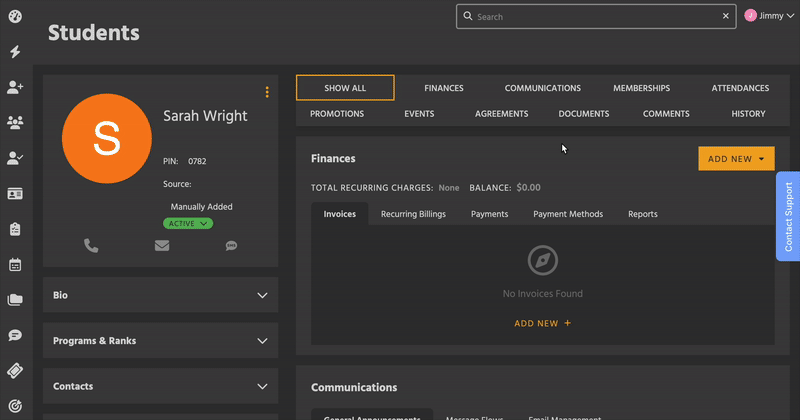Call Sarah Wright via phone icon
The image size is (800, 420).
pyautogui.click(x=91, y=246)
